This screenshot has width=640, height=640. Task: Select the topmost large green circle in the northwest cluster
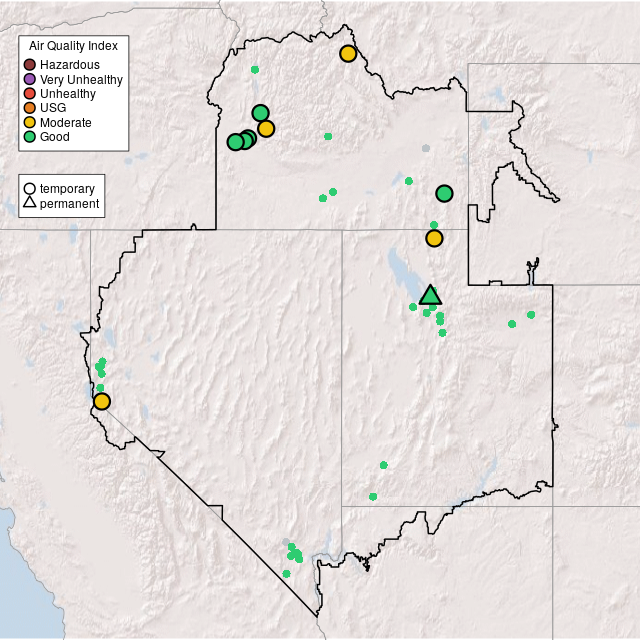[x=260, y=113]
